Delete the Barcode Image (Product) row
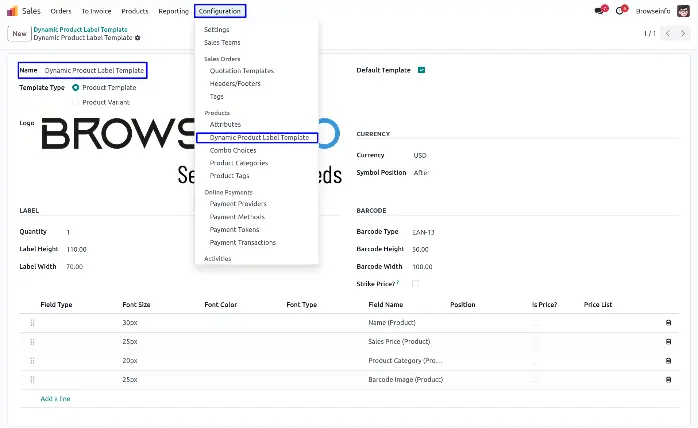 [x=668, y=380]
